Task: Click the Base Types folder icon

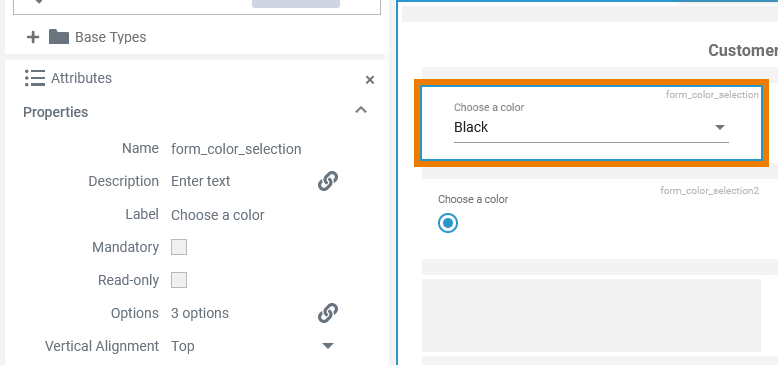Action: (59, 37)
